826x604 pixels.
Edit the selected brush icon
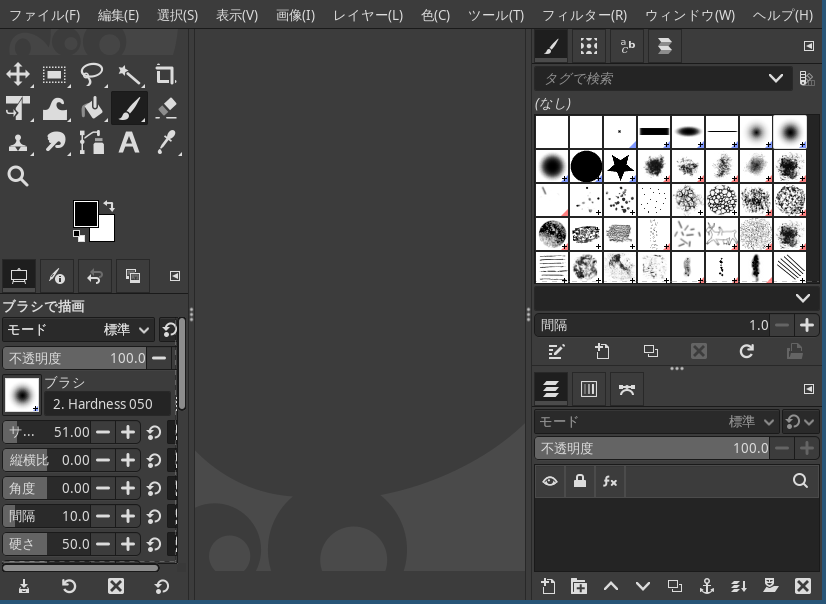[556, 351]
